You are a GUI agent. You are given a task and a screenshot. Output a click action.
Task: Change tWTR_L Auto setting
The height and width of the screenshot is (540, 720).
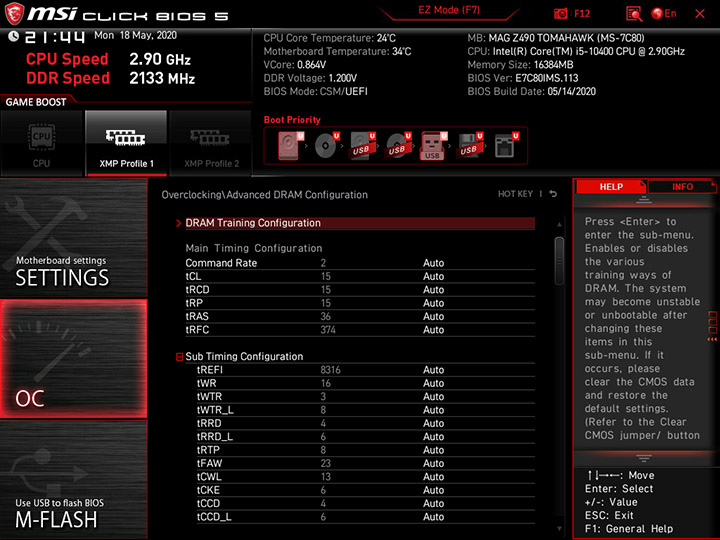click(433, 410)
